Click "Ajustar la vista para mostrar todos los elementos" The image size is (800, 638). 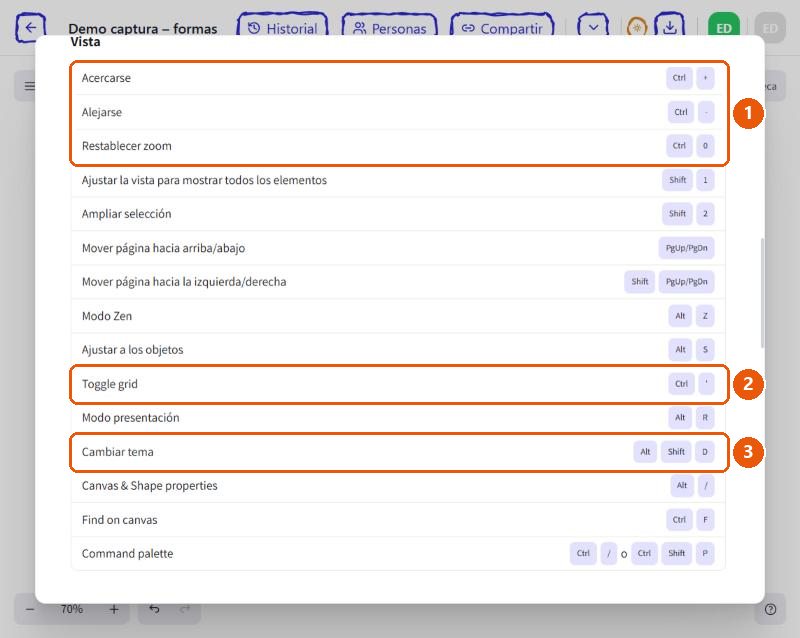tap(398, 180)
